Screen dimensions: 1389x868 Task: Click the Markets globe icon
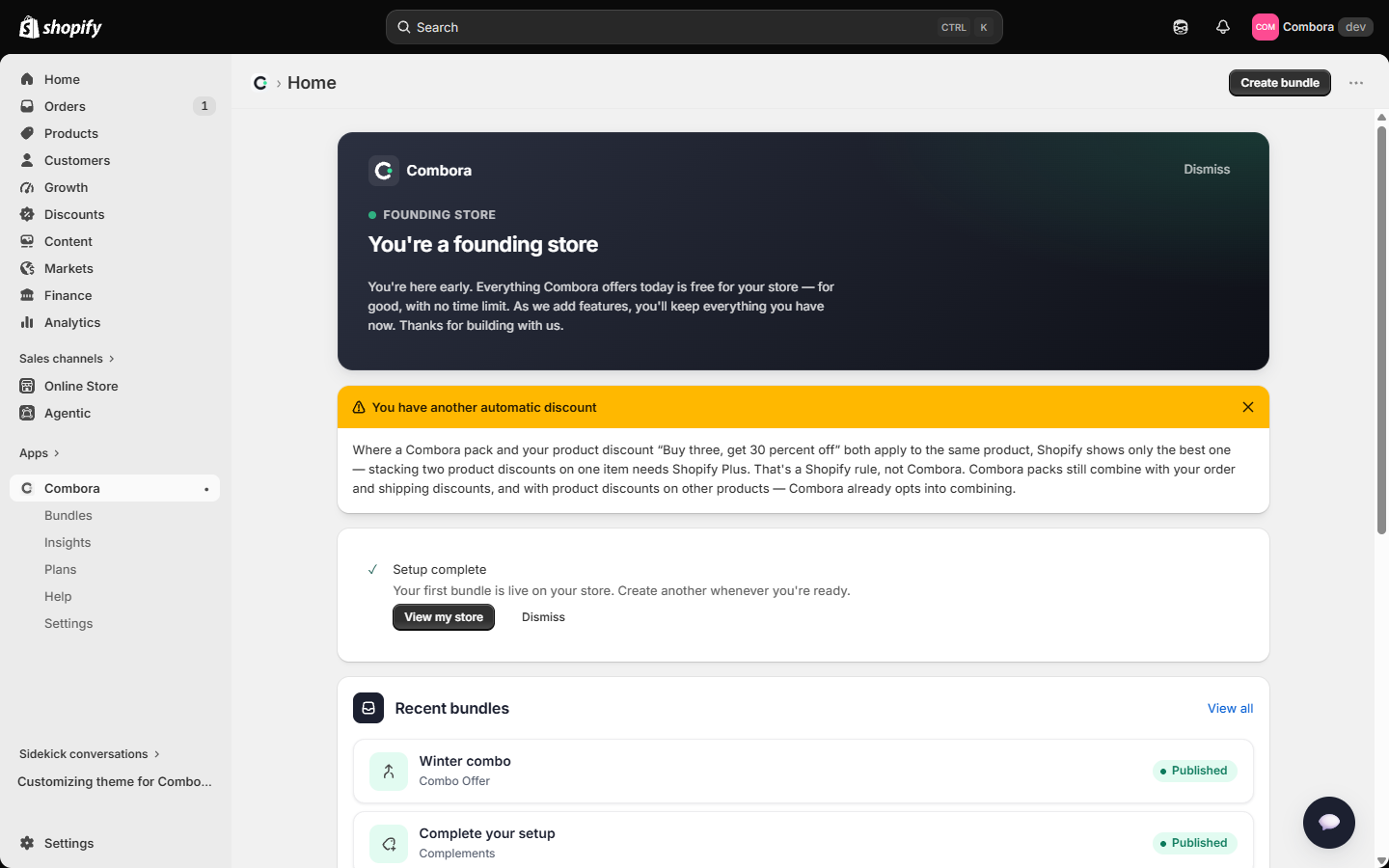coord(27,268)
